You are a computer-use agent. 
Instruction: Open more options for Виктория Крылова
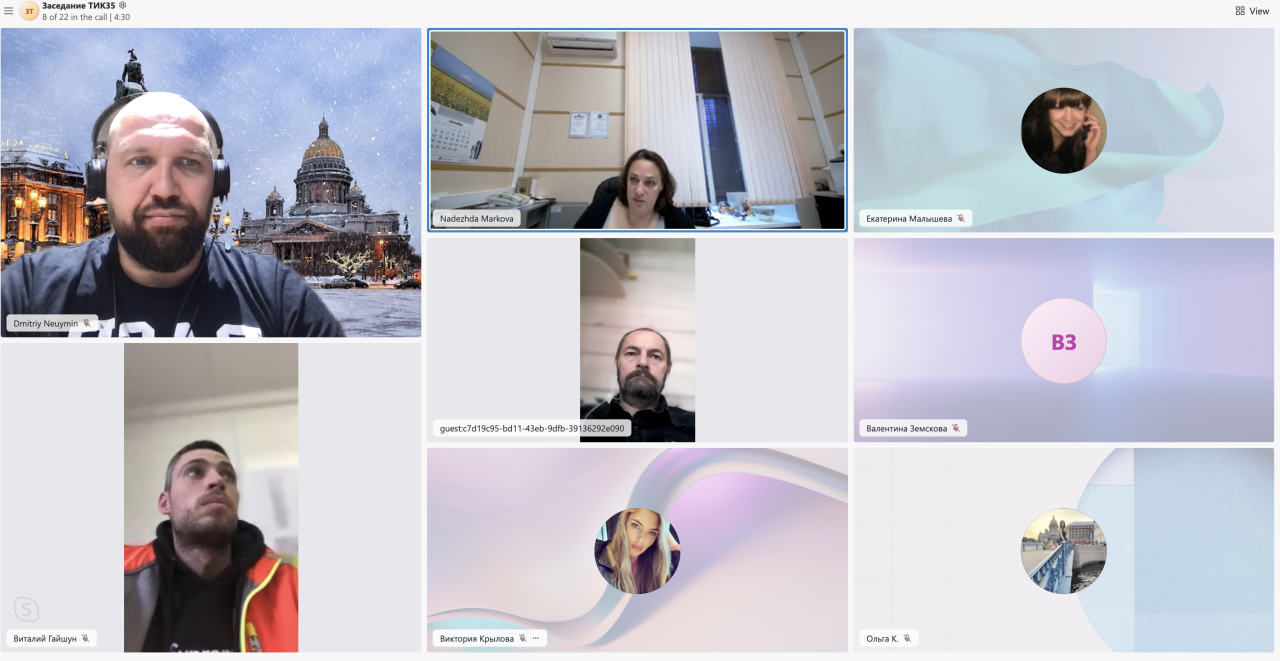pyautogui.click(x=535, y=638)
